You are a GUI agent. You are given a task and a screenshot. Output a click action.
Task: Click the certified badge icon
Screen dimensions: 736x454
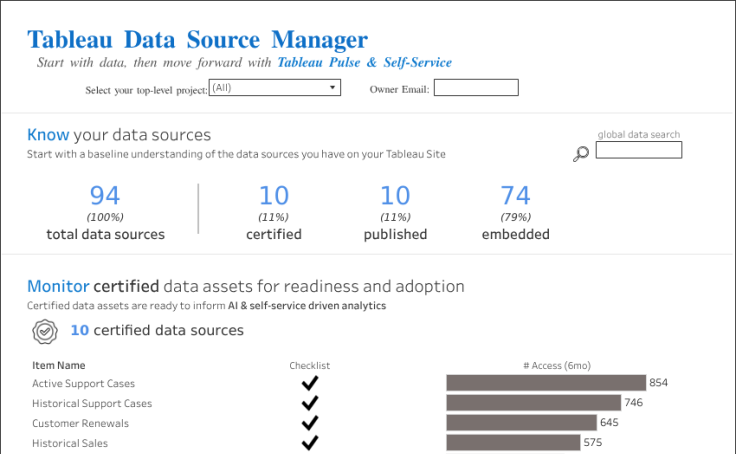44,331
